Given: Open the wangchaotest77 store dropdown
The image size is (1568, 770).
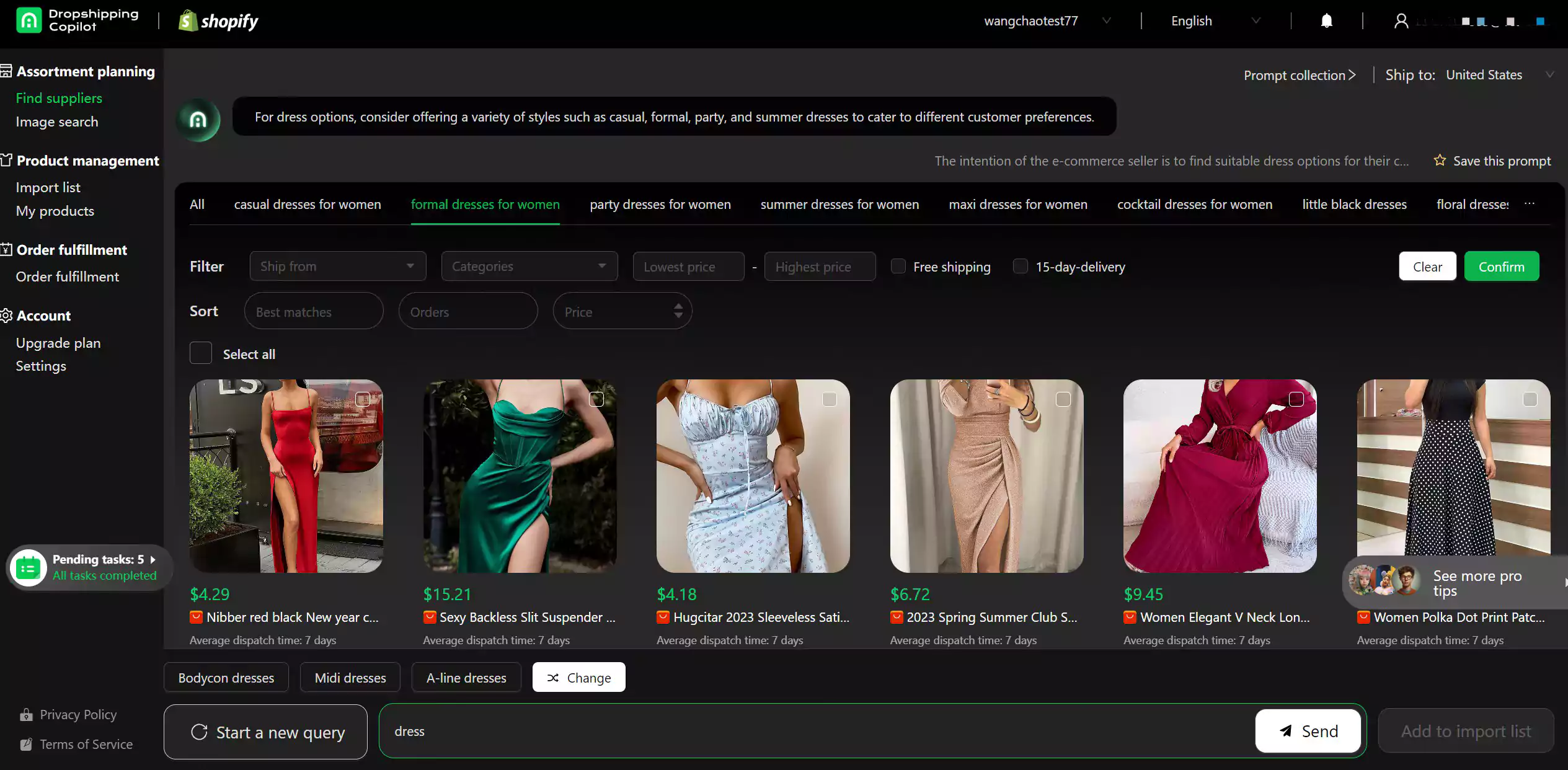Looking at the screenshot, I should point(1047,21).
